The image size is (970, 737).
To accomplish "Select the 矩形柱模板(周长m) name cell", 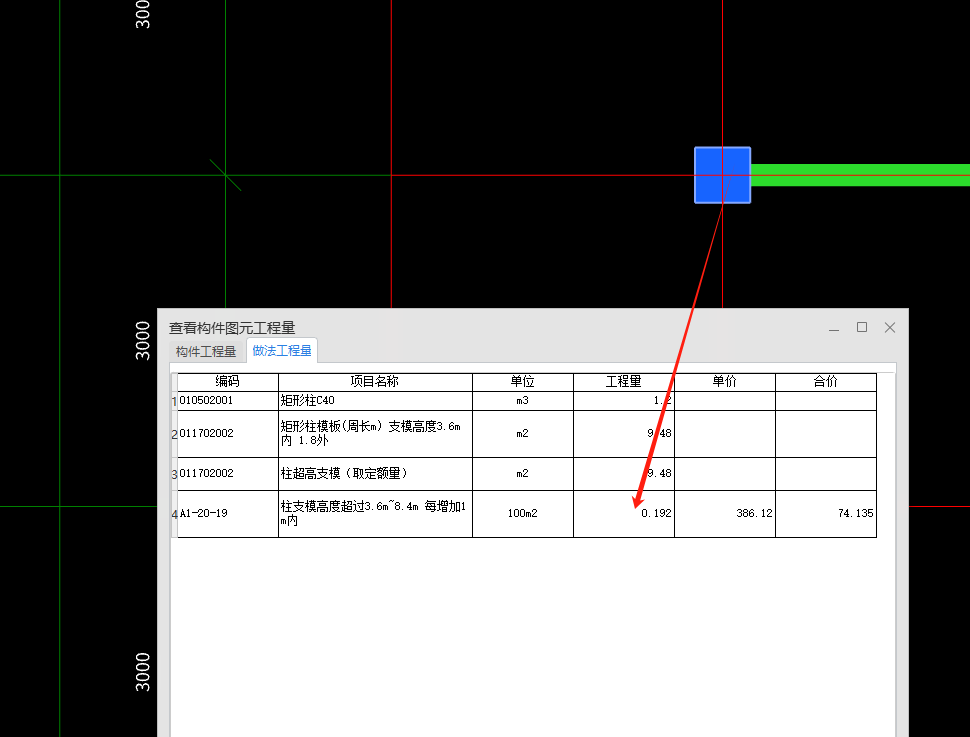I will [x=375, y=434].
